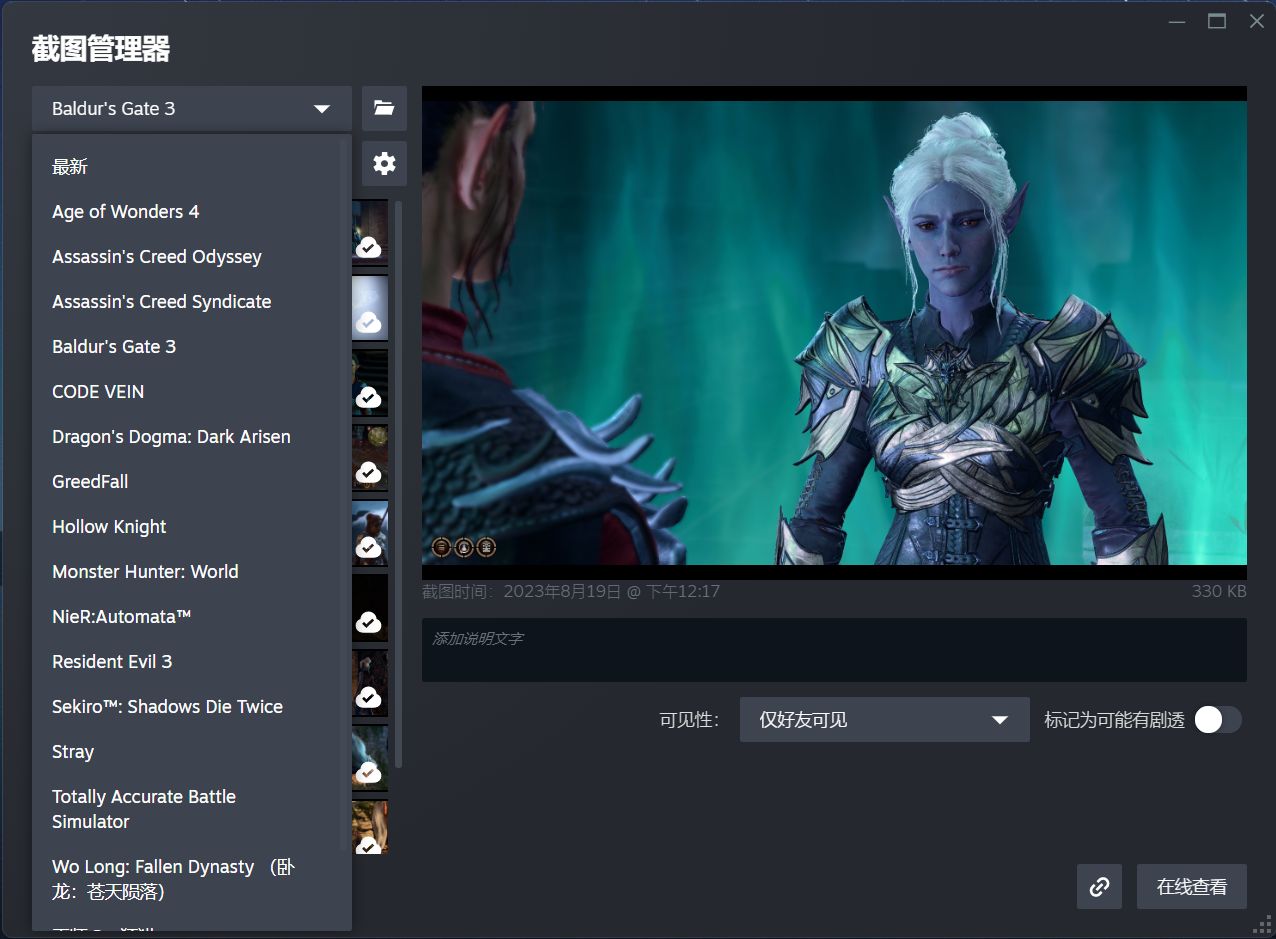The height and width of the screenshot is (939, 1276).
Task: Copy the screenshot link with chain icon
Action: coord(1099,886)
